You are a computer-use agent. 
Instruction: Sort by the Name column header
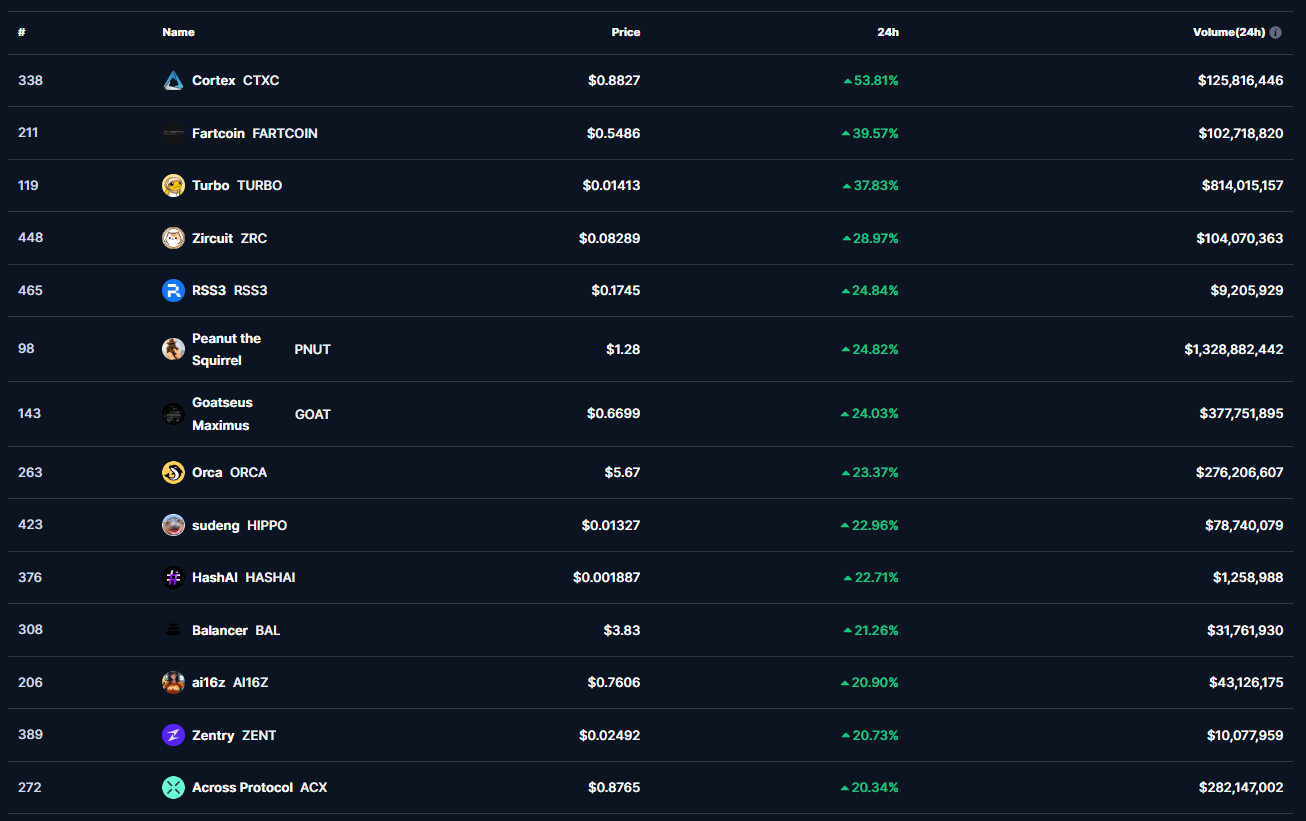click(x=178, y=32)
